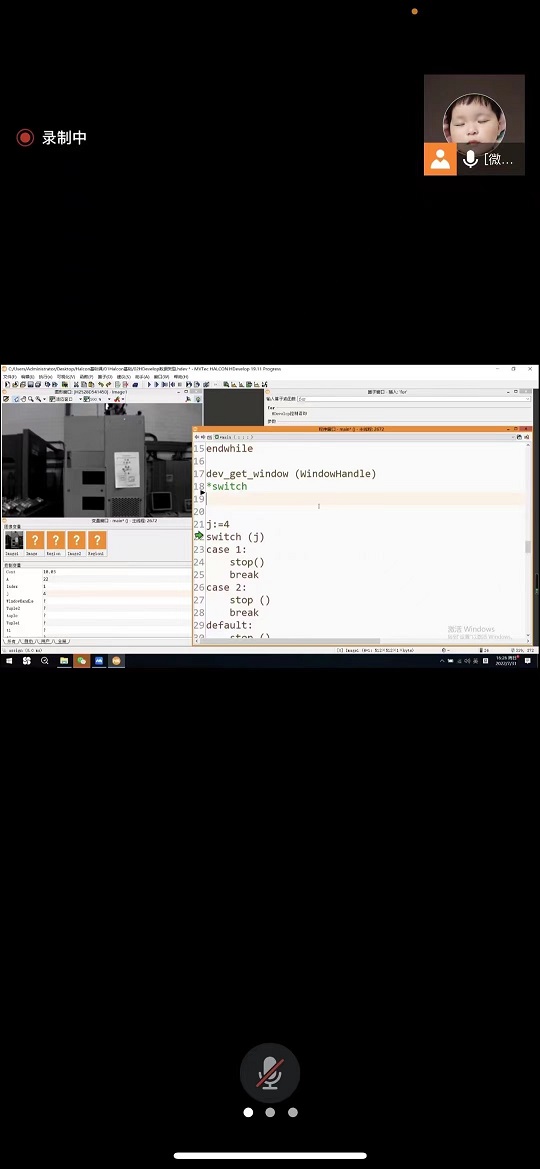Click the program counter arrow at line 22
This screenshot has height=1169, width=540.
(x=199, y=536)
